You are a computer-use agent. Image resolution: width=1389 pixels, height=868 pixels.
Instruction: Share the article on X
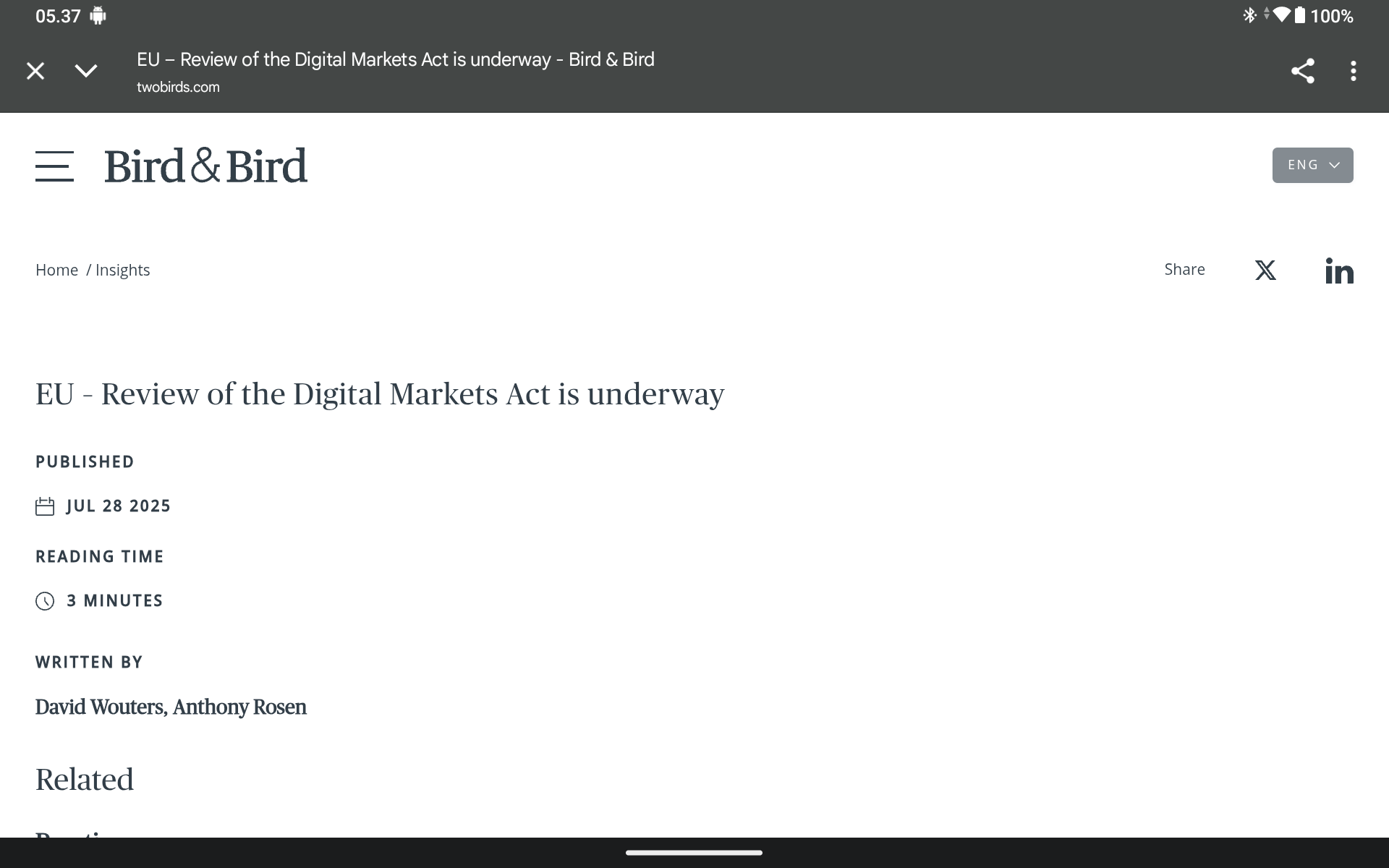point(1265,270)
